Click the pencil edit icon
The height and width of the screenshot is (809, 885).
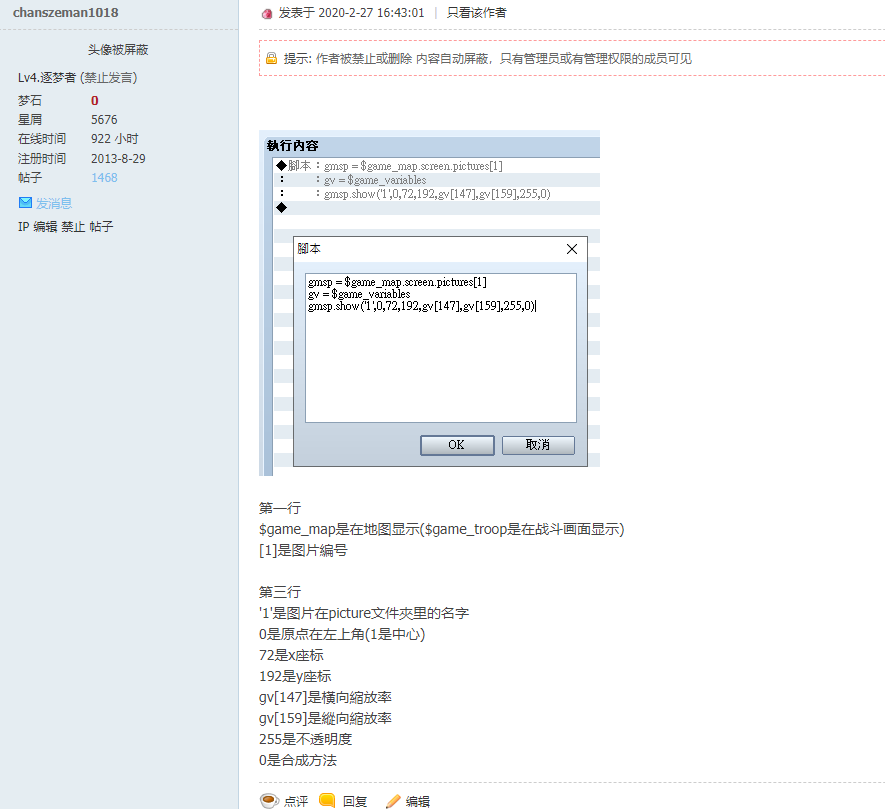pos(393,801)
